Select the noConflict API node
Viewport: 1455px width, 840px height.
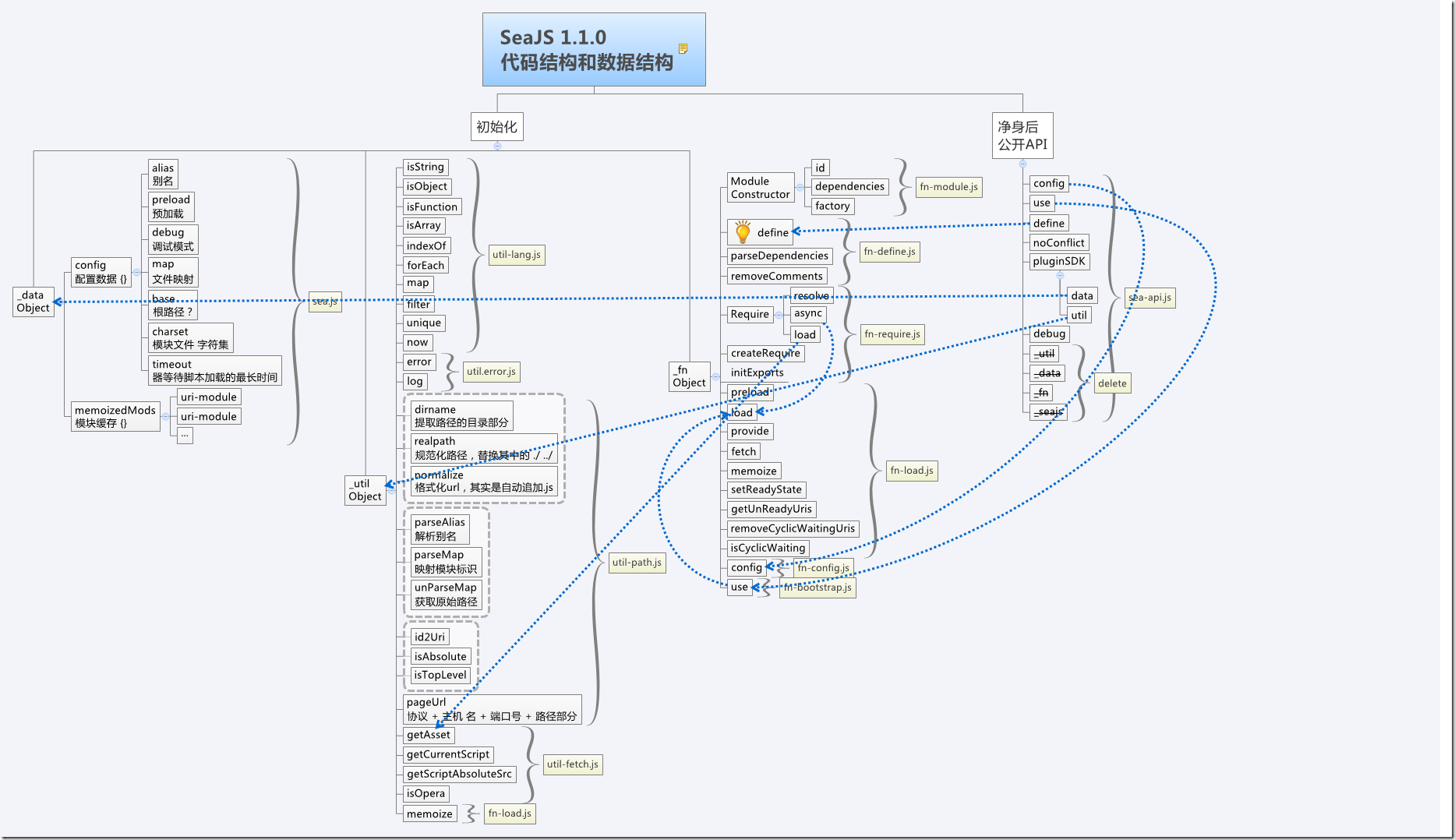click(x=1059, y=242)
